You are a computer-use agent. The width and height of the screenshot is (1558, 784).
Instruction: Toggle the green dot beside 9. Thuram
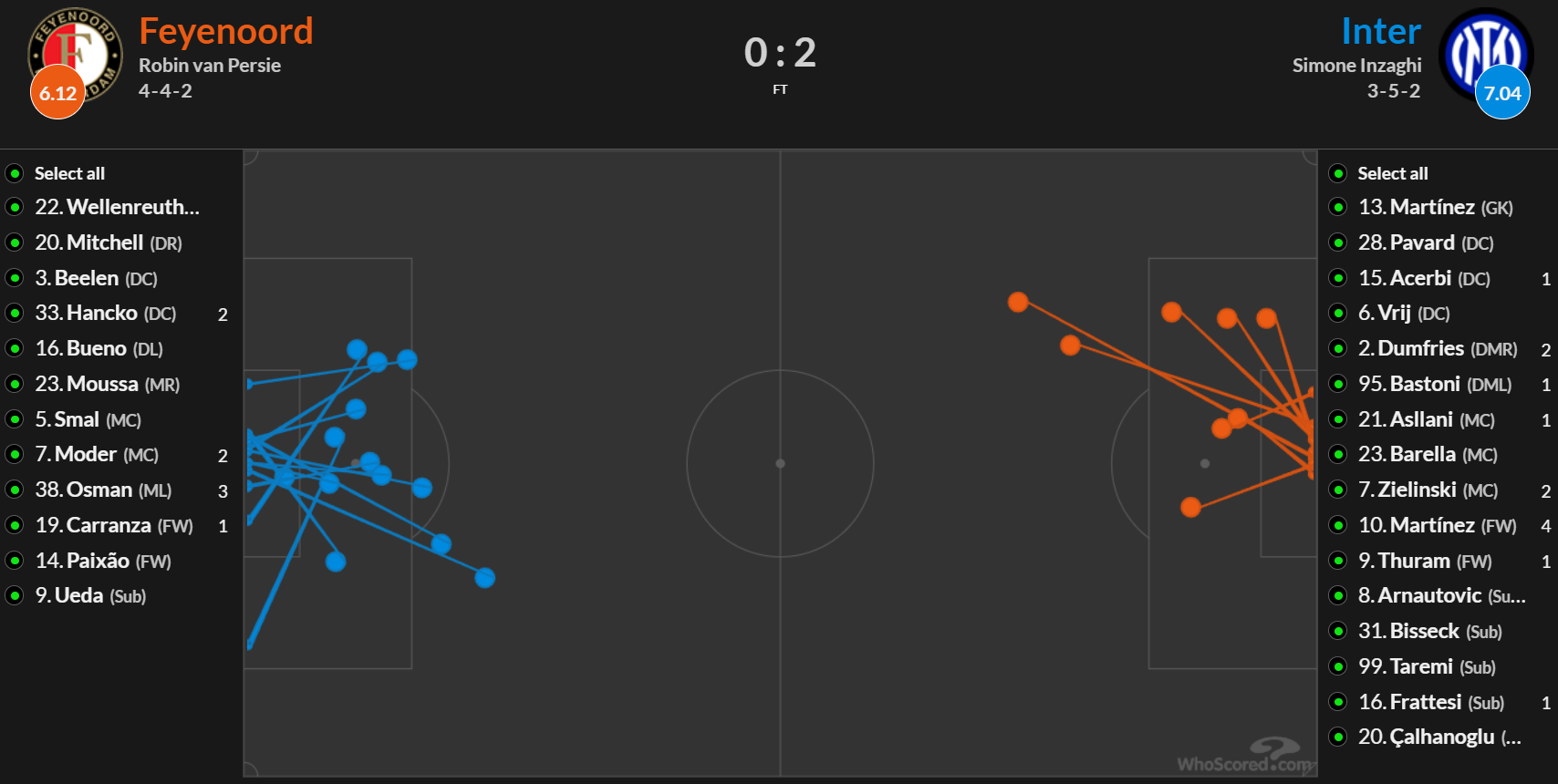coord(1338,561)
